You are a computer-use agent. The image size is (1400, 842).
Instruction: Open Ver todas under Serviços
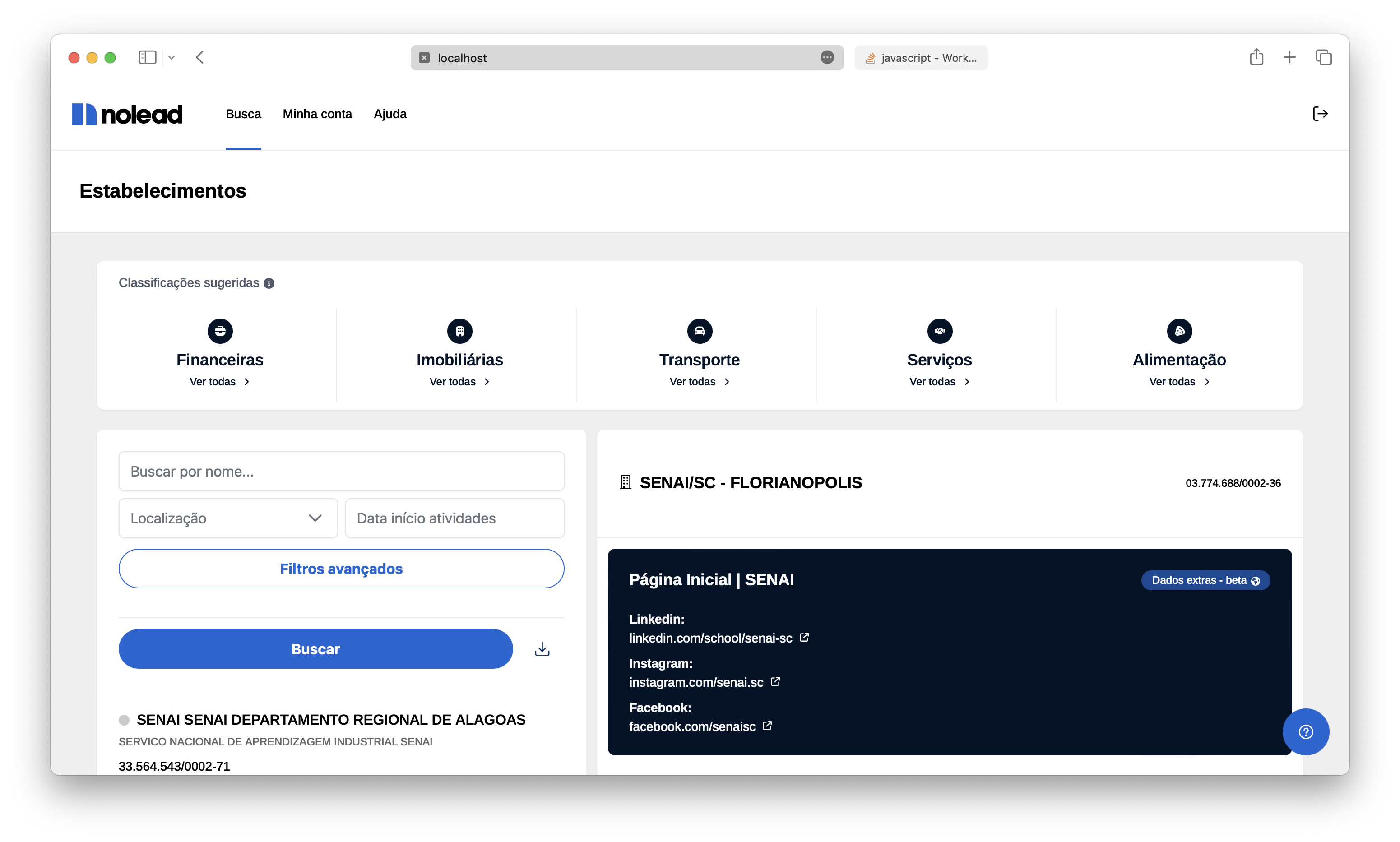[939, 382]
